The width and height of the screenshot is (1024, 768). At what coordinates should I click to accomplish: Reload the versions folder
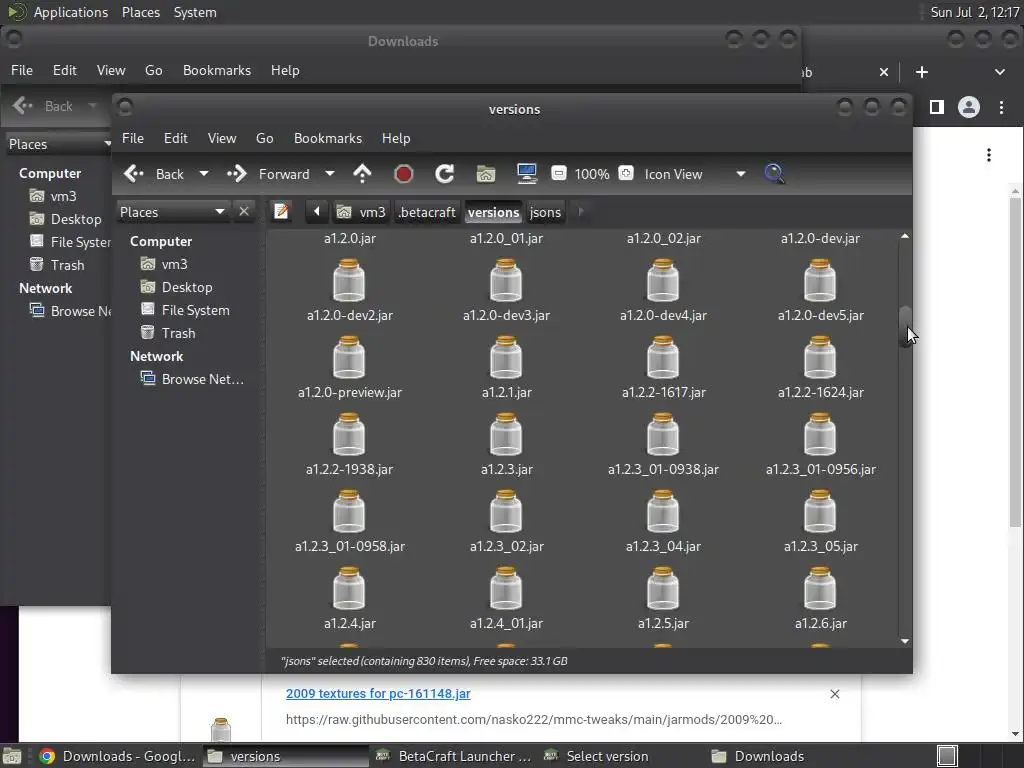445,174
